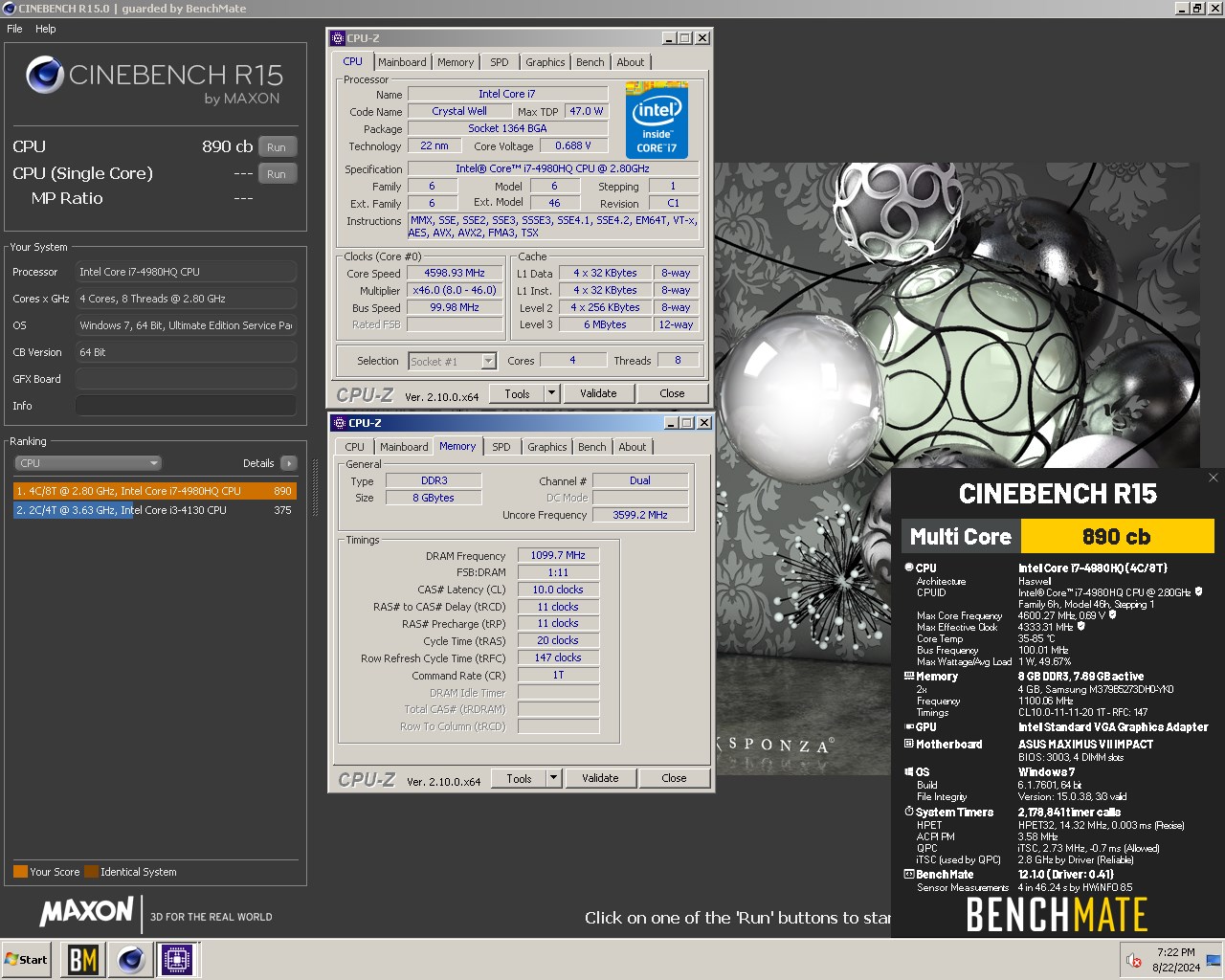This screenshot has height=980, width=1225.
Task: Click Close in top CPU-Z window
Action: pyautogui.click(x=672, y=393)
